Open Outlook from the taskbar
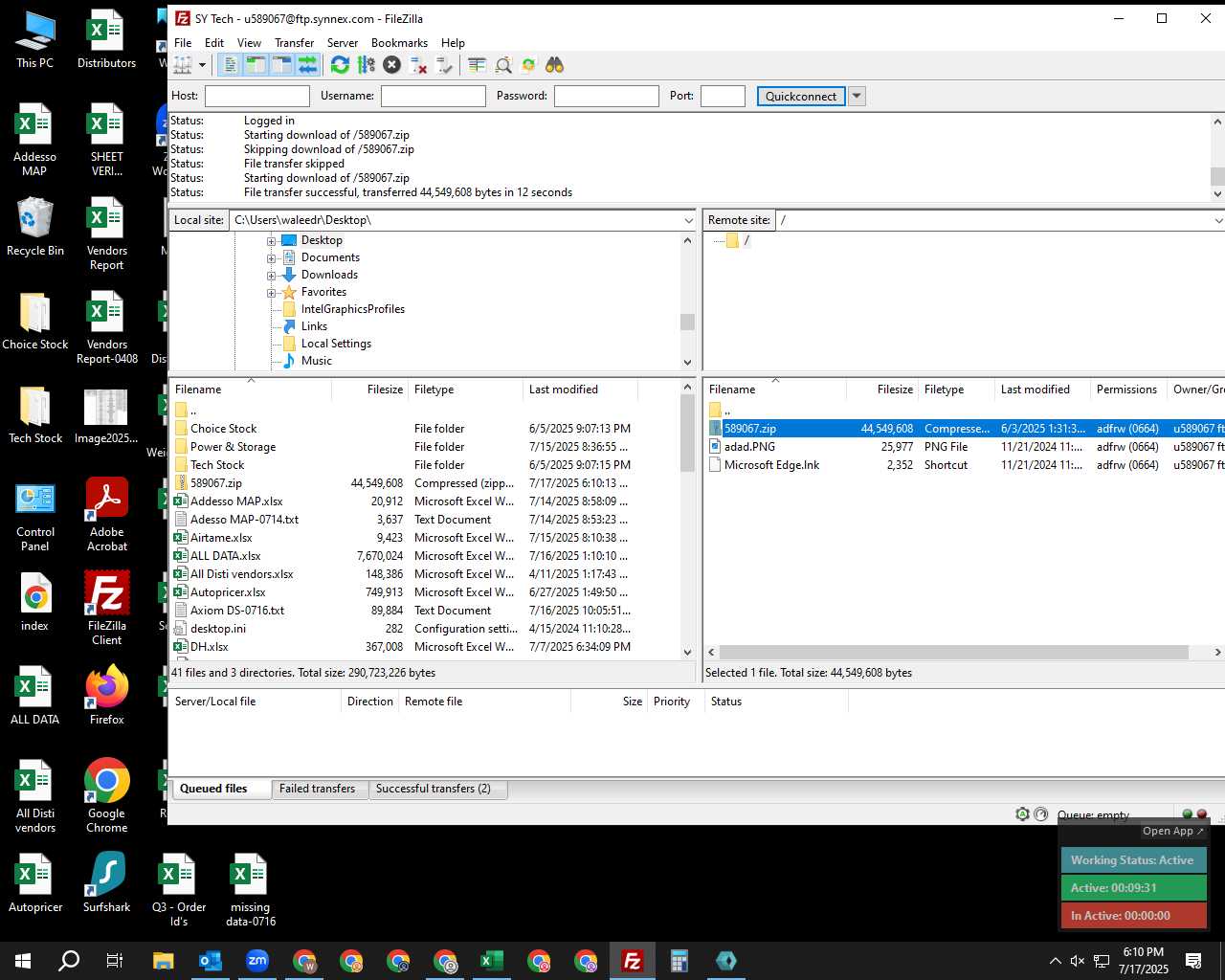The image size is (1225, 980). [211, 961]
